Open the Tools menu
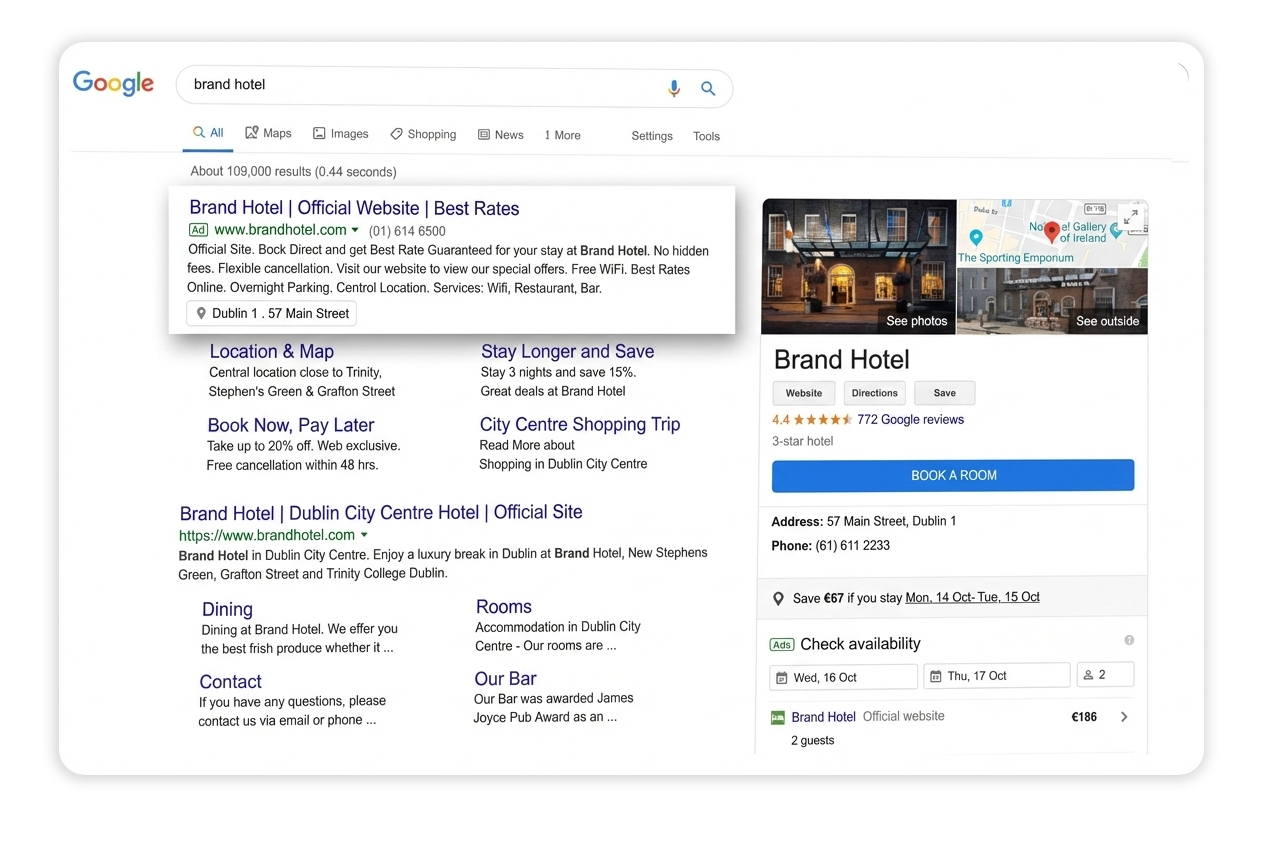Viewport: 1264px width, 848px height. 706,135
